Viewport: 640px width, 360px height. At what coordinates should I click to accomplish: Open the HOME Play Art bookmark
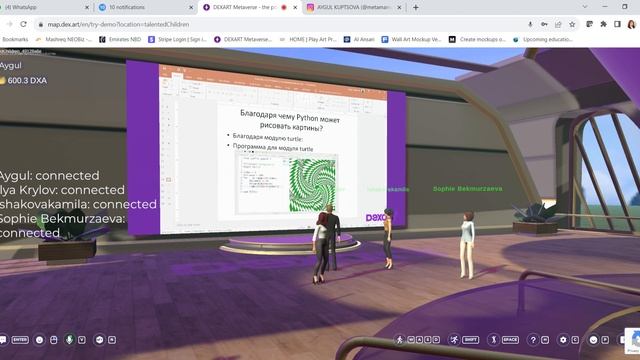coord(308,39)
